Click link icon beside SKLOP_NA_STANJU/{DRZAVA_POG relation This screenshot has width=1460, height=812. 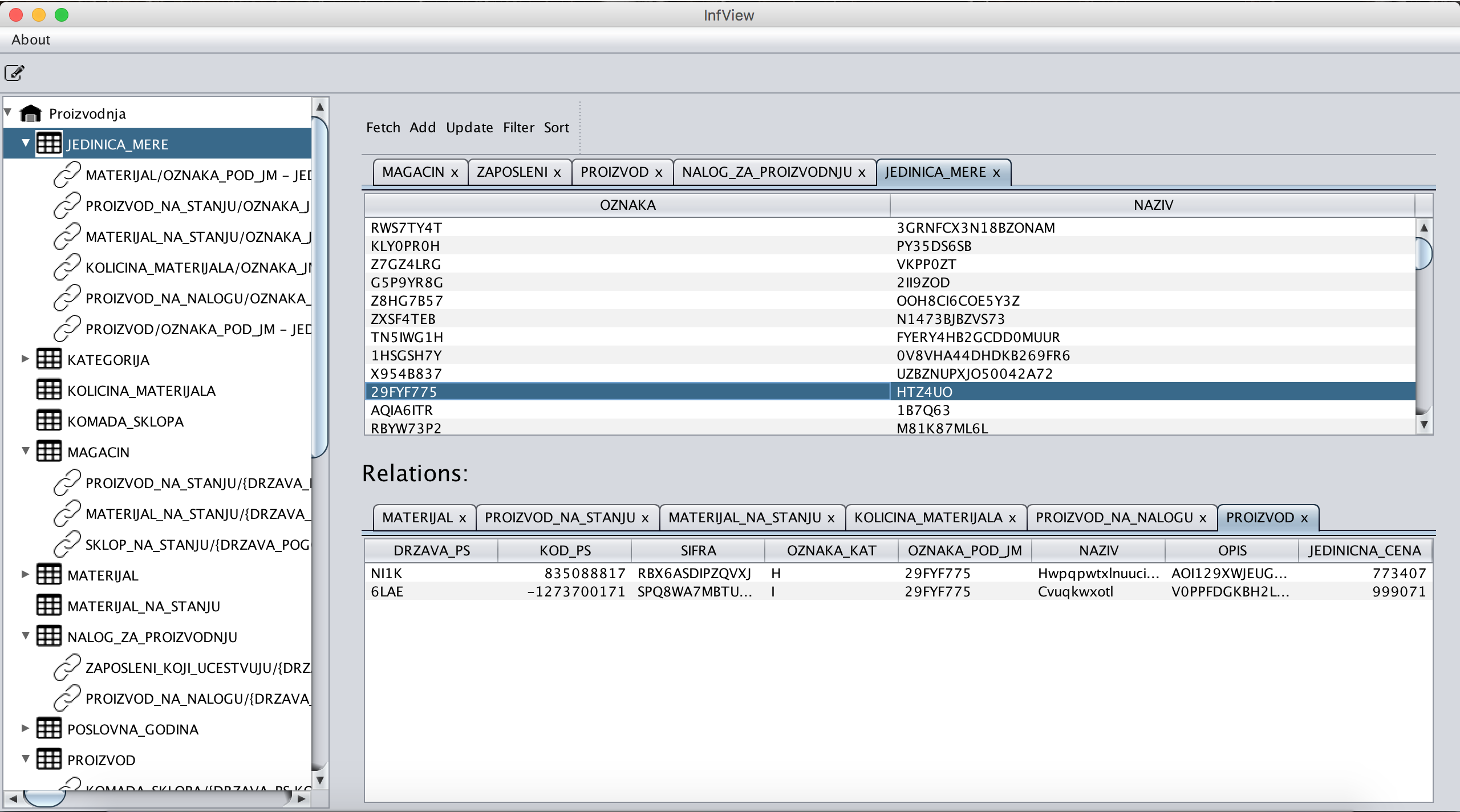(67, 544)
